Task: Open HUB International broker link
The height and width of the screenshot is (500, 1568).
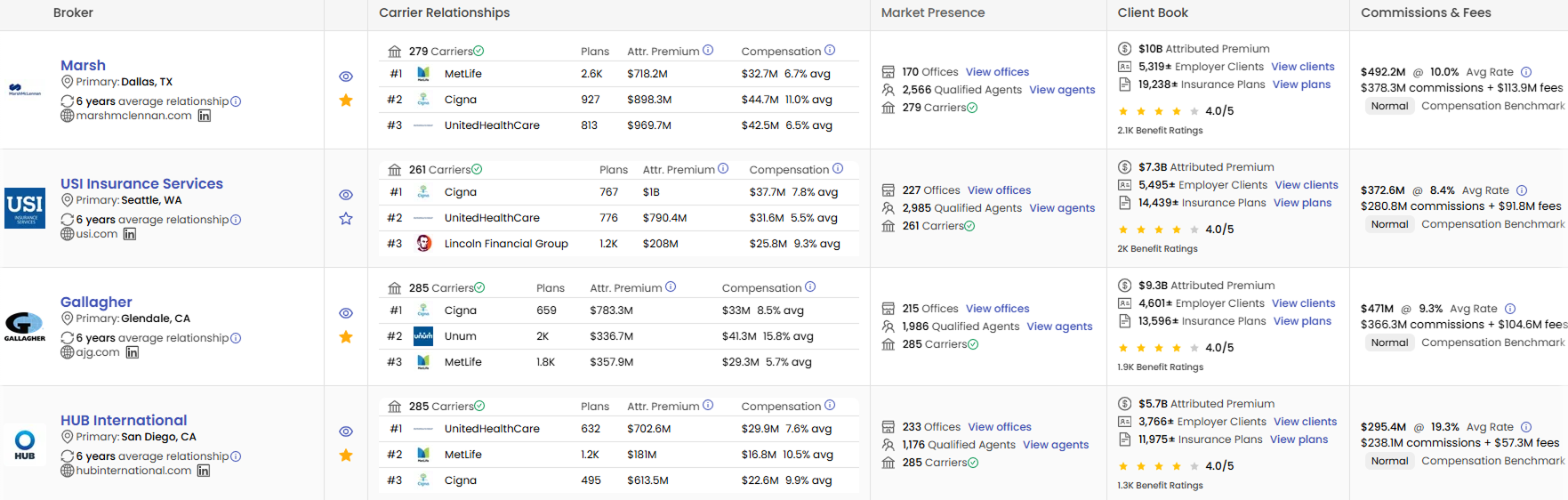Action: [x=124, y=420]
